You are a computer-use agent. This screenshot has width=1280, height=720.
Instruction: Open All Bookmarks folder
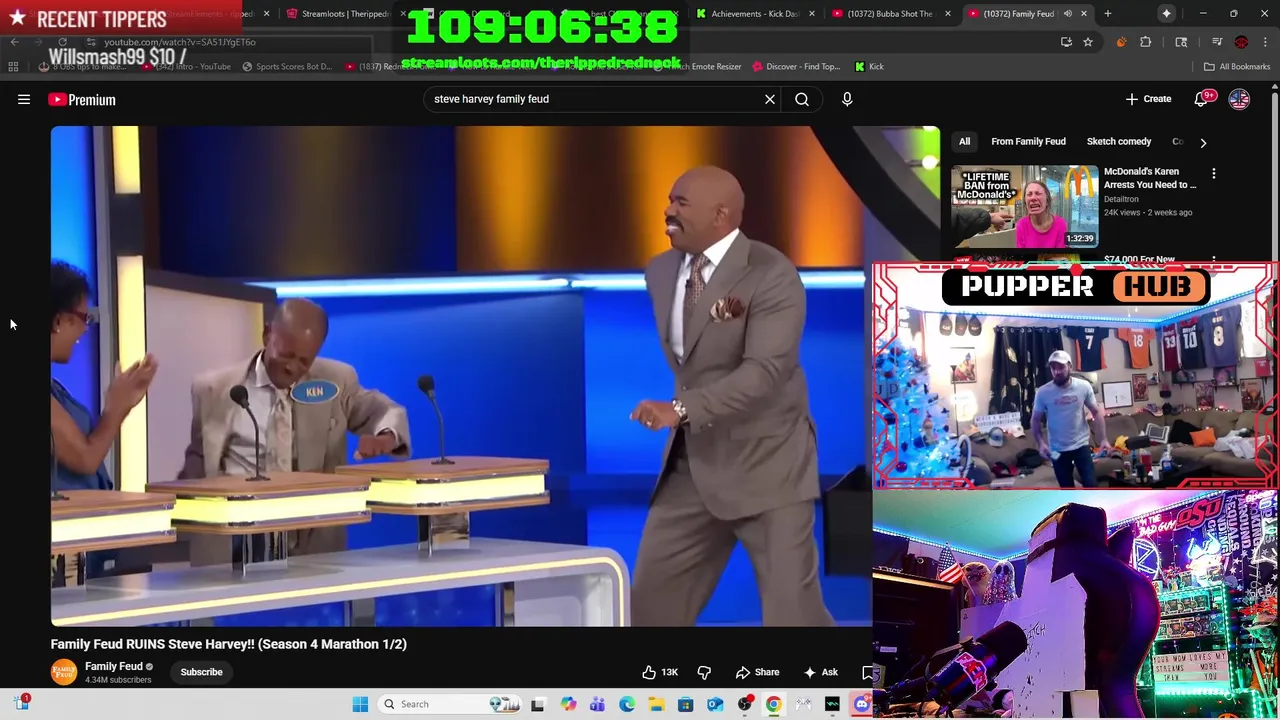point(1236,66)
